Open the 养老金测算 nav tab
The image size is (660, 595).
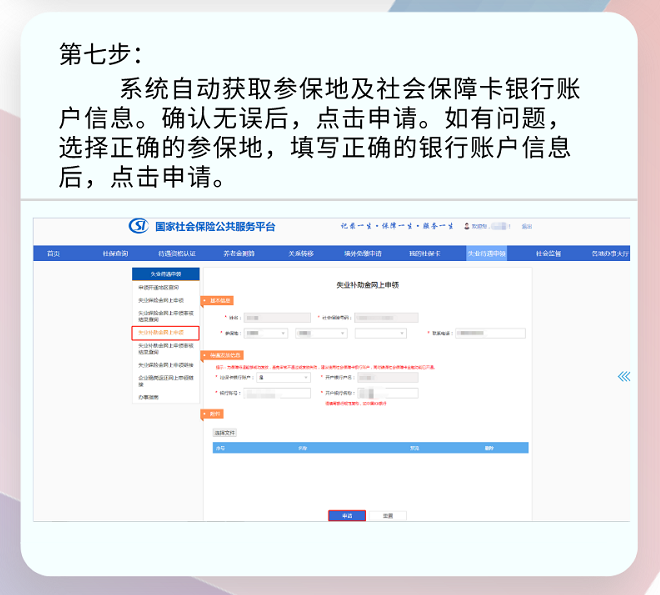click(239, 253)
